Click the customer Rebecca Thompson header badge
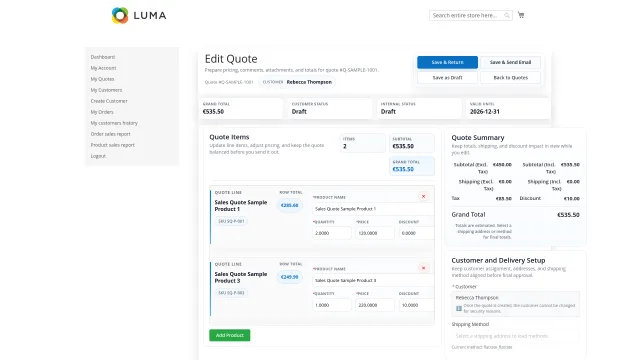 point(297,82)
